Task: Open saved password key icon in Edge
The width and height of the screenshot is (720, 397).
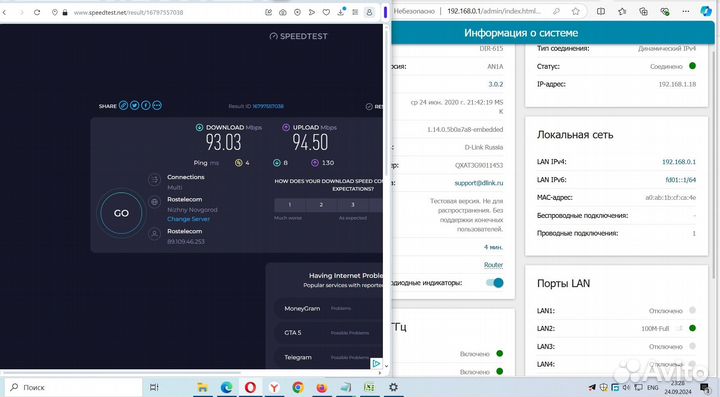Action: (x=556, y=11)
